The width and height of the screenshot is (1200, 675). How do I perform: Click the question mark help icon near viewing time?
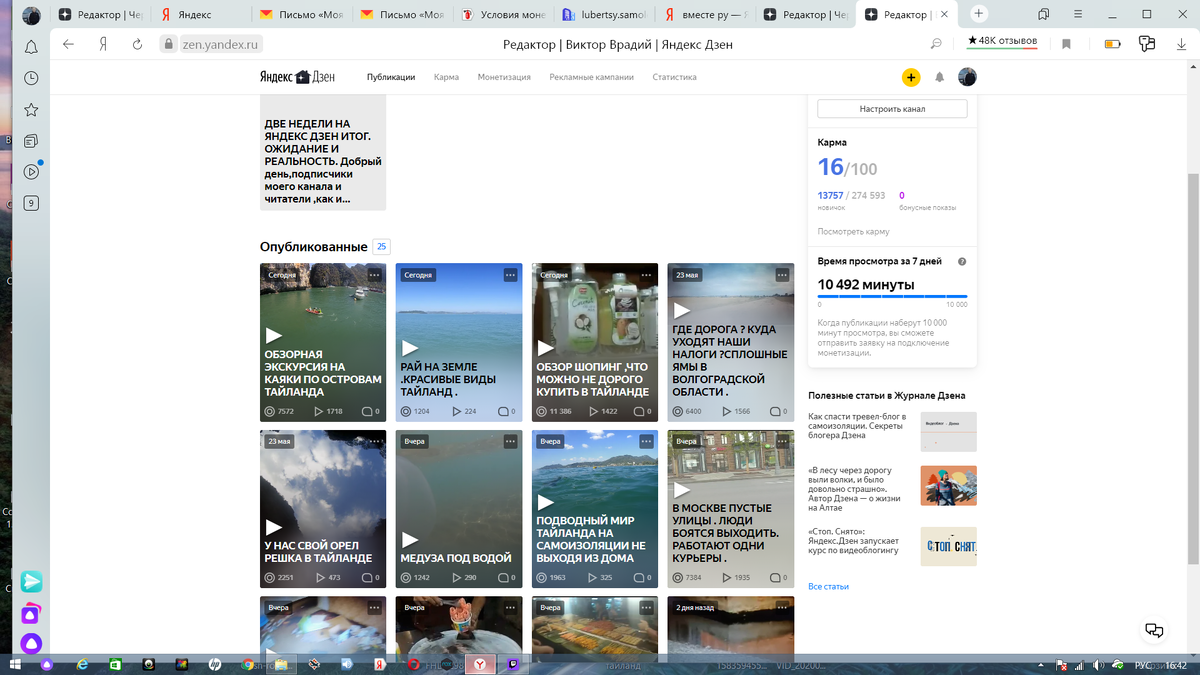(962, 261)
